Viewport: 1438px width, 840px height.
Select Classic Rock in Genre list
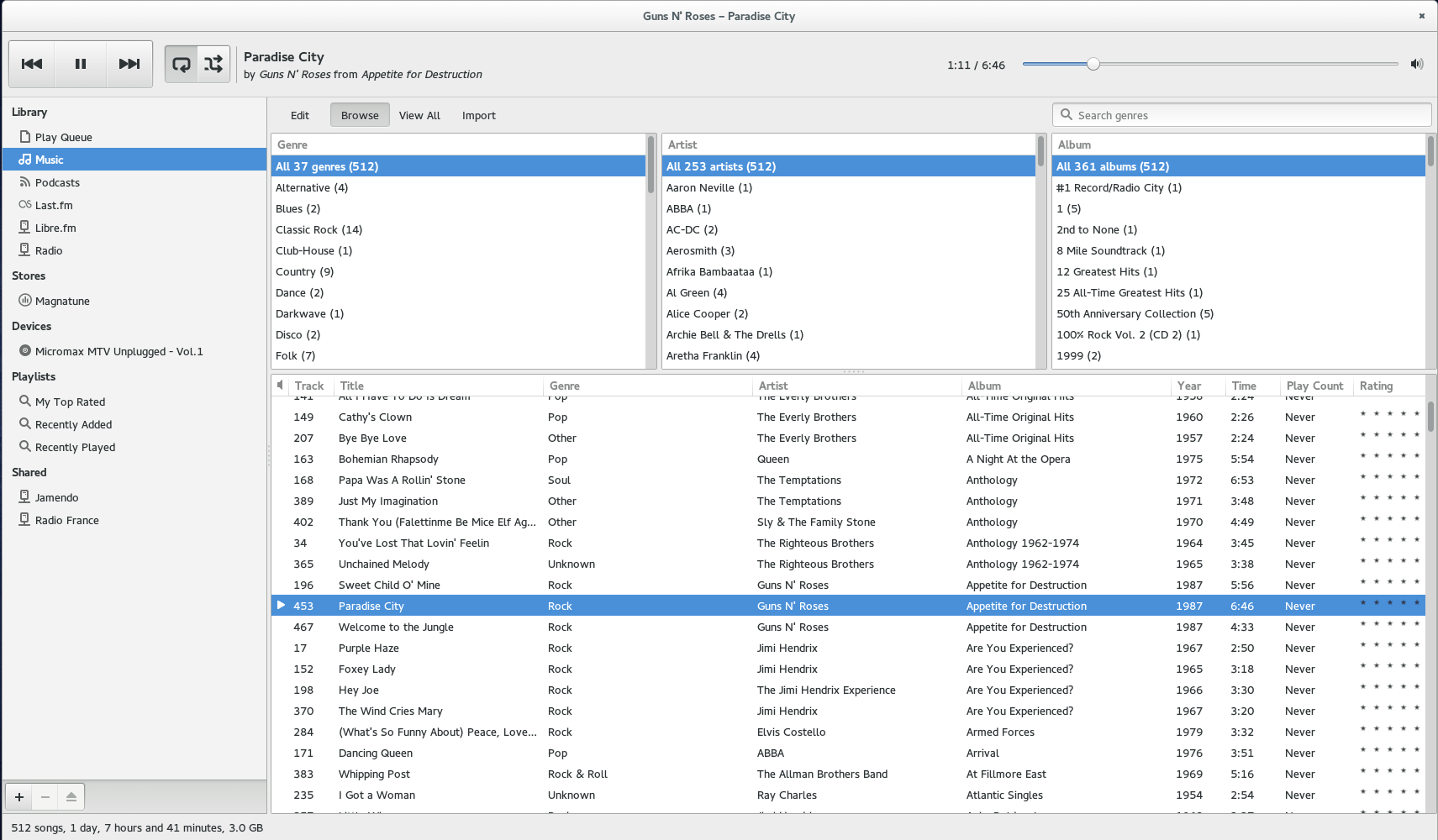[x=319, y=229]
